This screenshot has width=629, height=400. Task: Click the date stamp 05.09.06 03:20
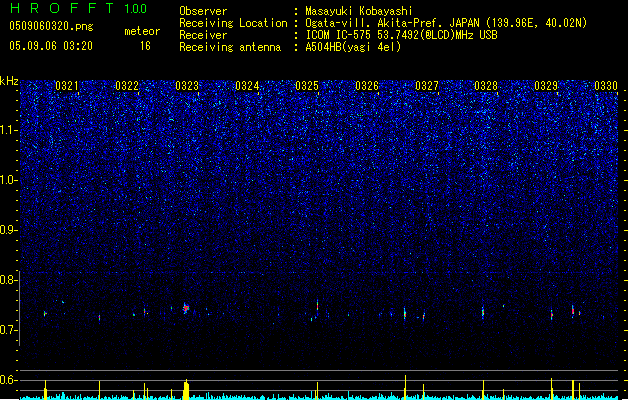[x=51, y=46]
